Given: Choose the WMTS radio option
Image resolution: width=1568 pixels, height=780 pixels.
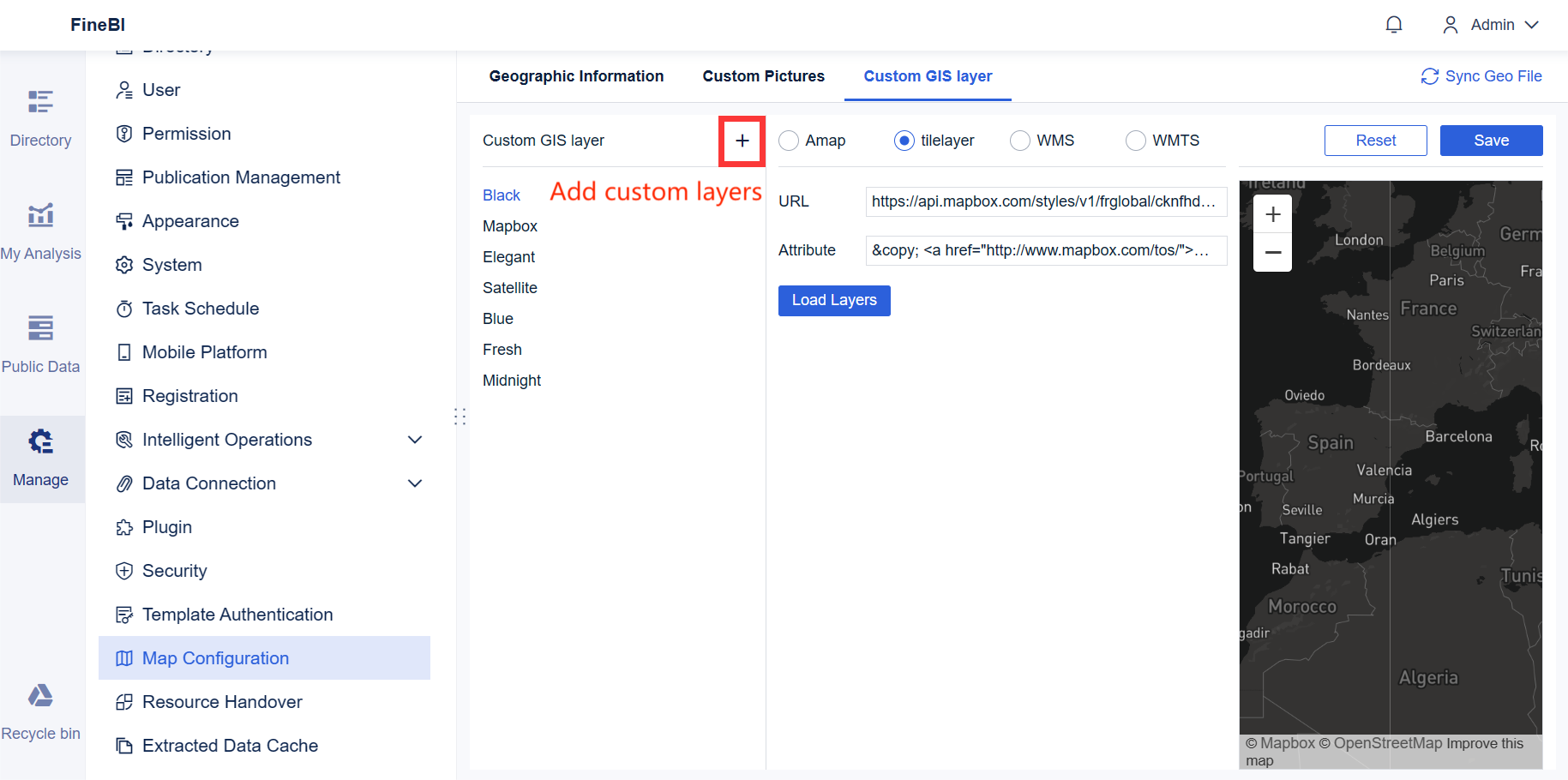Looking at the screenshot, I should (1136, 141).
